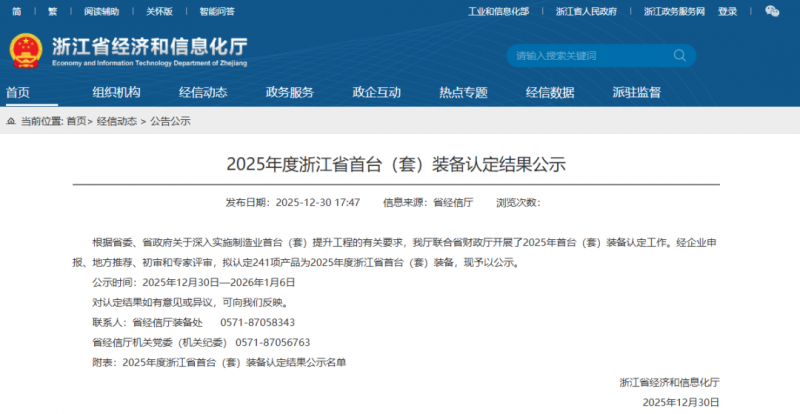Select the 首页 home tab
The height and width of the screenshot is (414, 800).
[18, 92]
